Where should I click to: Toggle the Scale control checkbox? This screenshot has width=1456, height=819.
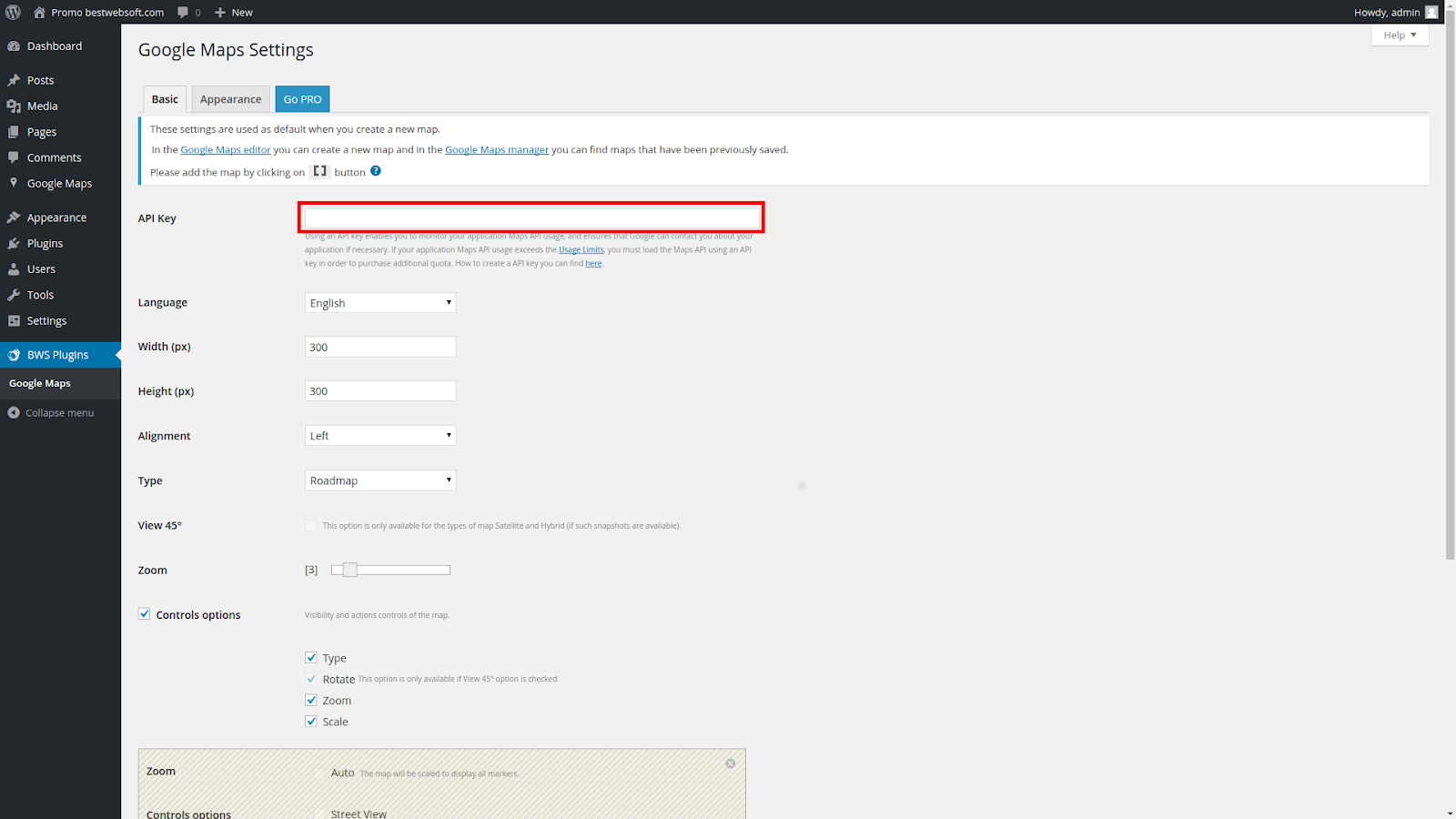coord(311,721)
